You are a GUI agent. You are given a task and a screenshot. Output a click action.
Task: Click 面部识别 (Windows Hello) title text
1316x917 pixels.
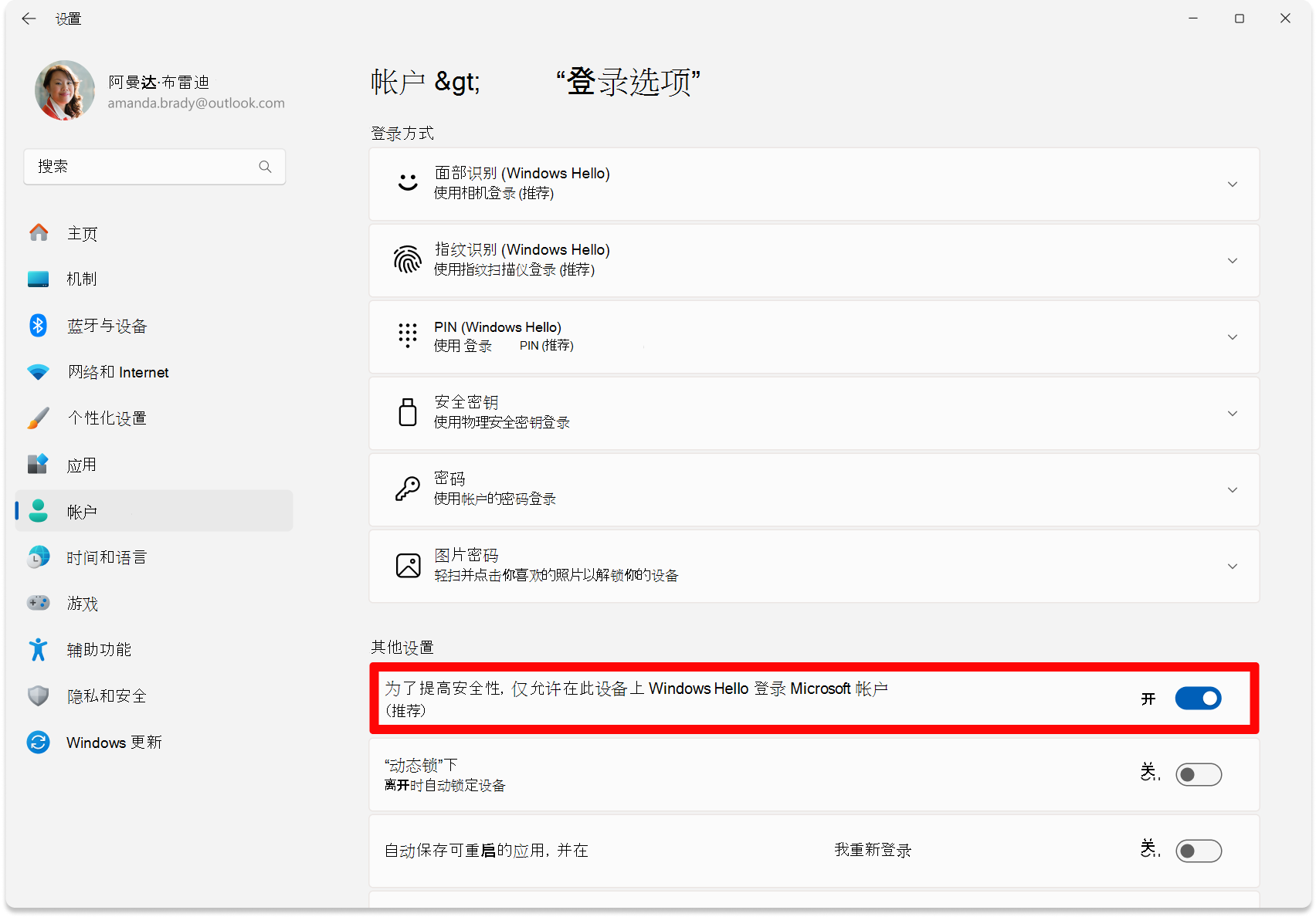522,173
